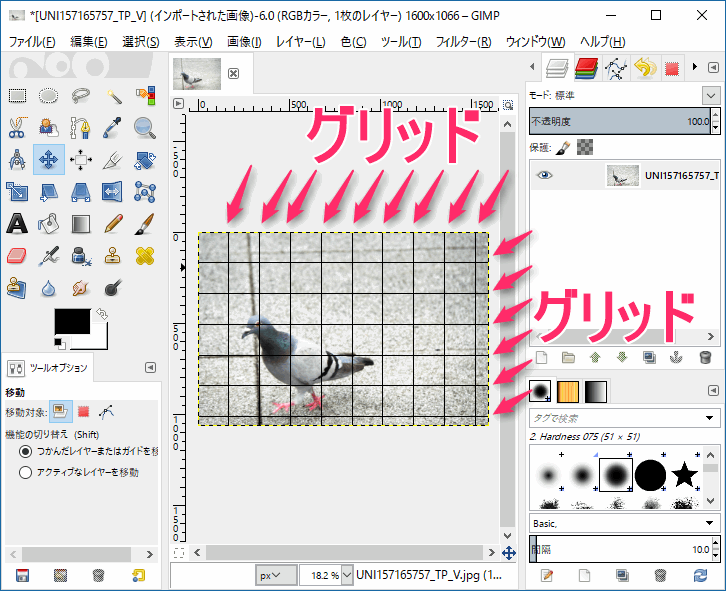
Task: Choose the Foreground Select tool
Action: (x=48, y=128)
